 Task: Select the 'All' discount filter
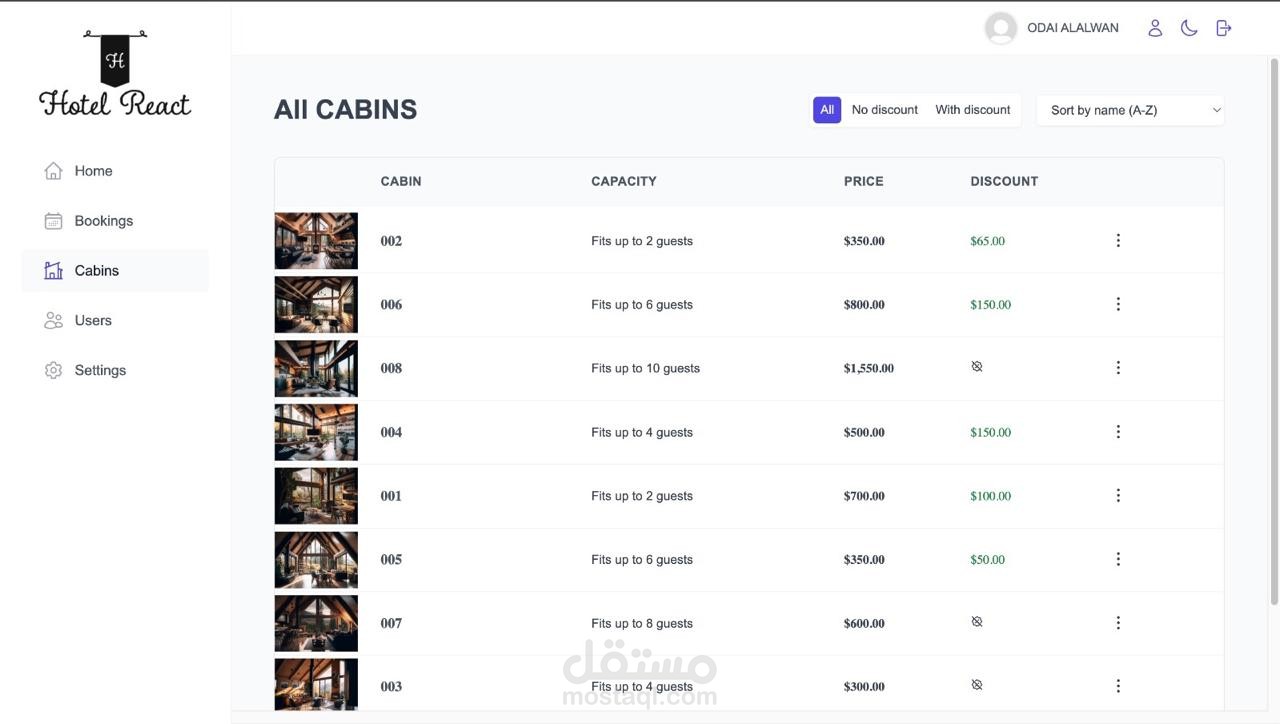pos(827,110)
